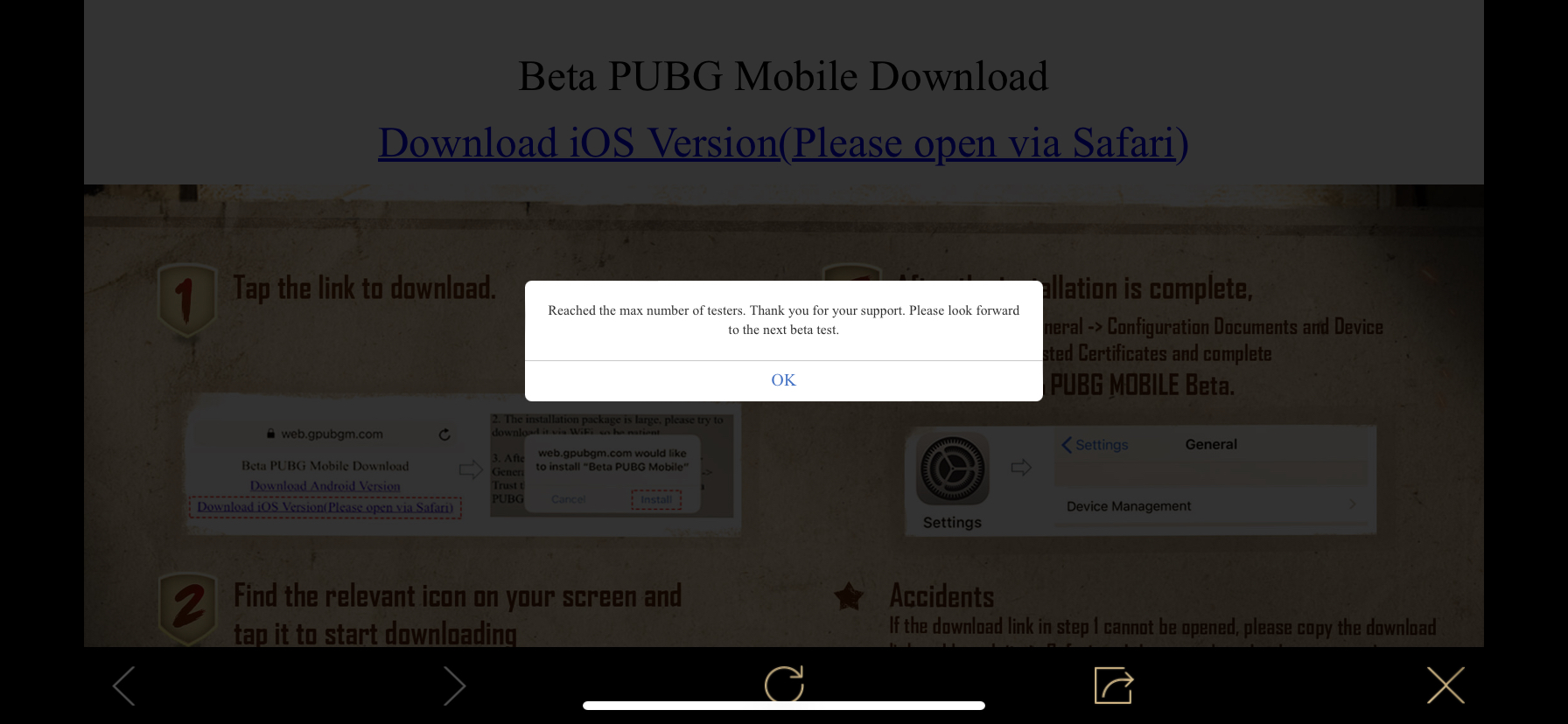Click the Settings back chevron in illustration
Screen dimensions: 1568x724
tap(1067, 444)
